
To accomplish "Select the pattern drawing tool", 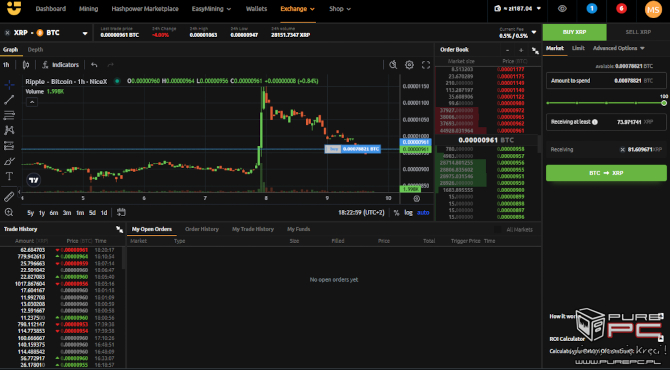I will (9, 130).
